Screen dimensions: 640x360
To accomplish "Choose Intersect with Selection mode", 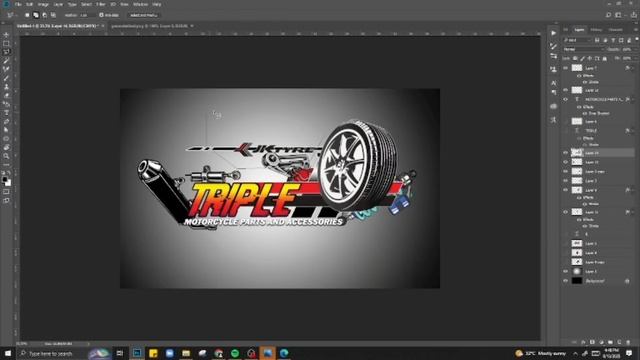I will pyautogui.click(x=53, y=15).
